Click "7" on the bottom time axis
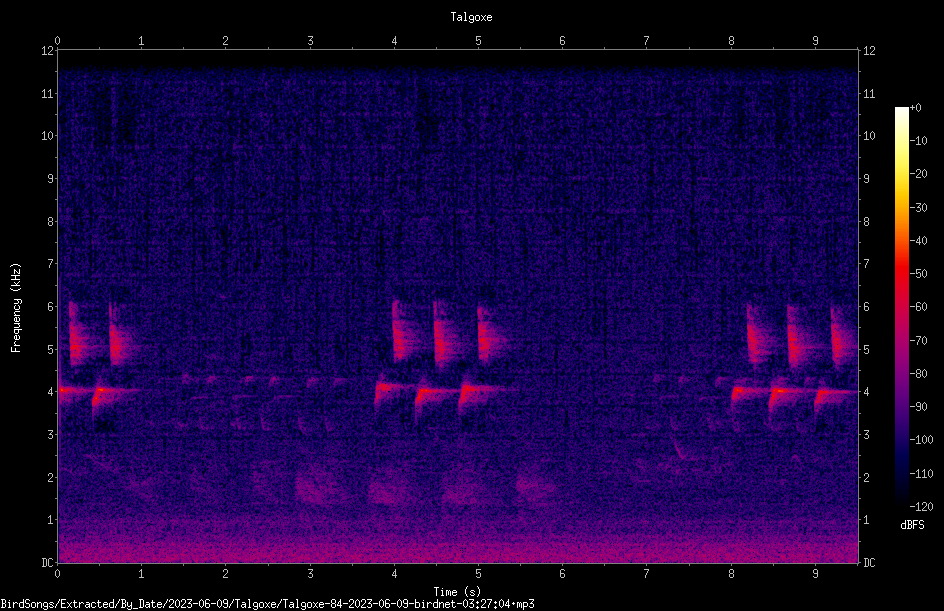Image resolution: width=944 pixels, height=611 pixels. point(647,574)
